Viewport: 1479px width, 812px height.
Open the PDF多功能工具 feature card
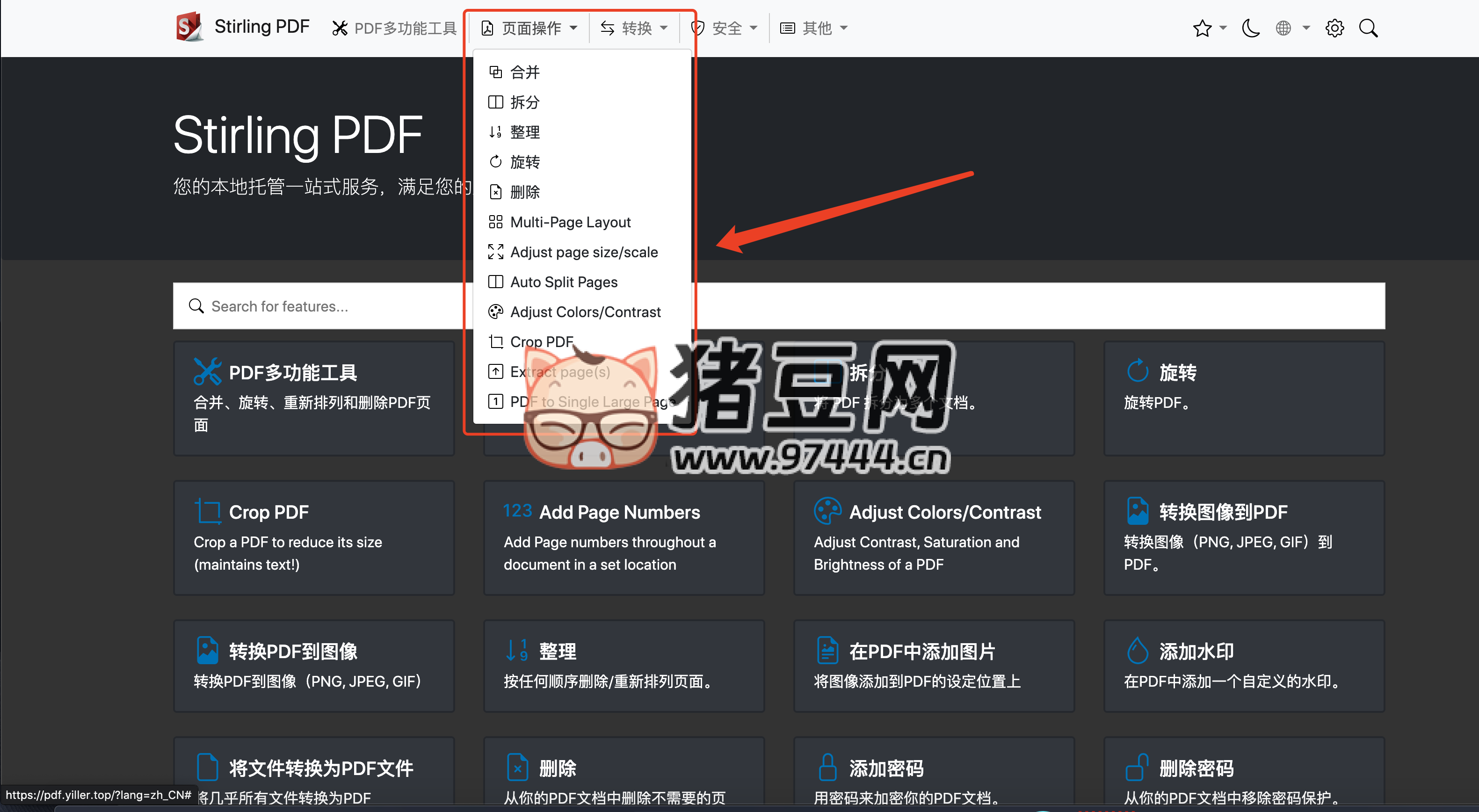[x=314, y=399]
